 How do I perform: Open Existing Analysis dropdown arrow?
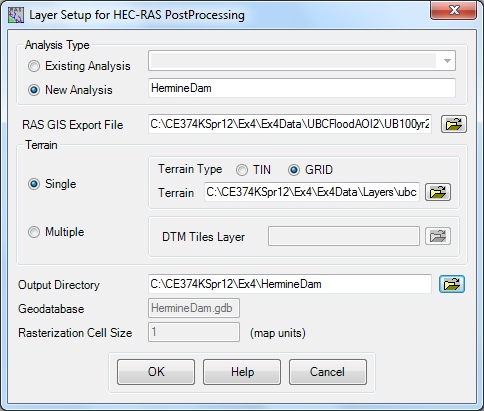pos(447,61)
